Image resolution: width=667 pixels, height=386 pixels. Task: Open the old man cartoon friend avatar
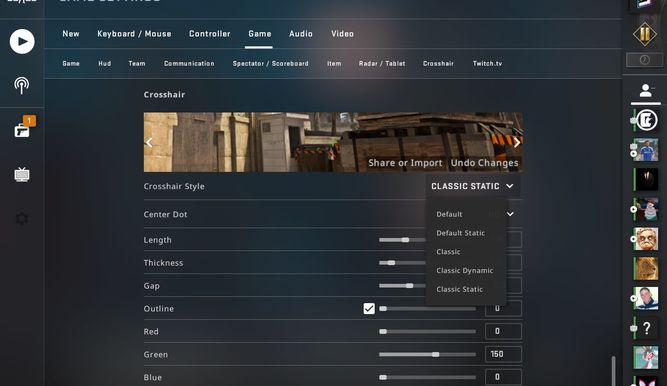coord(646,239)
